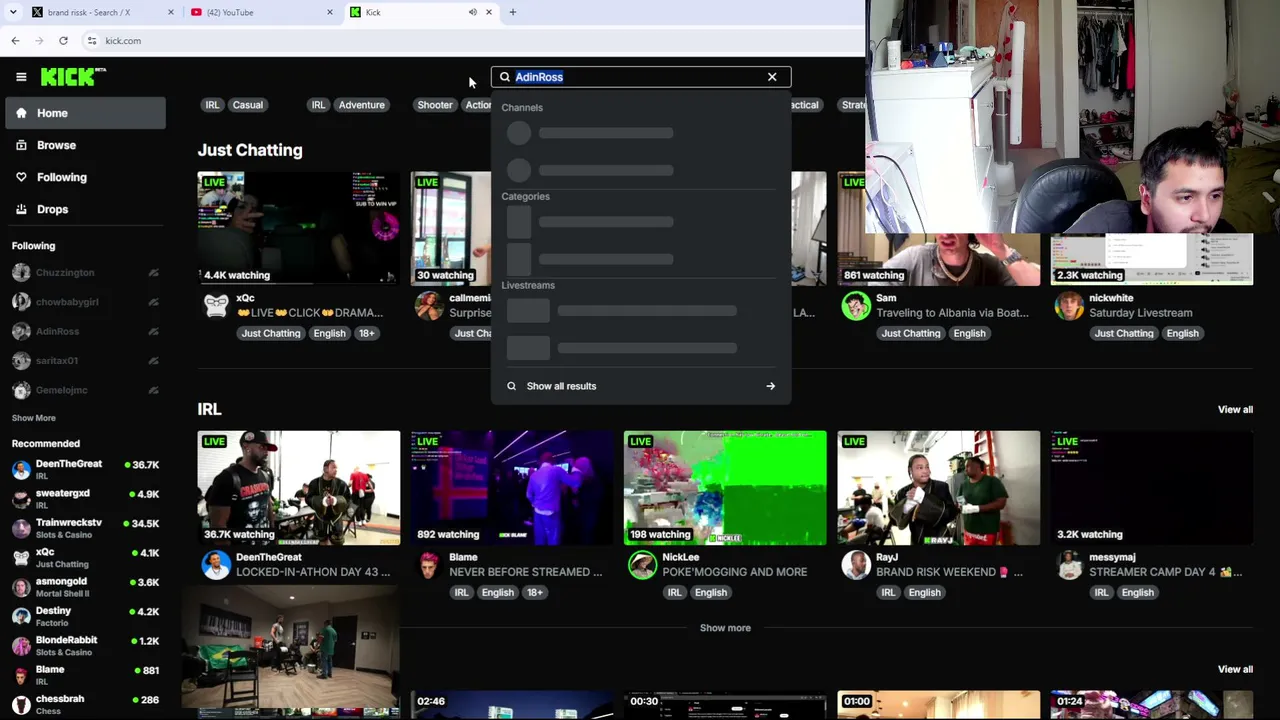1280x720 pixels.
Task: Open Browse in the sidebar
Action: 86,145
